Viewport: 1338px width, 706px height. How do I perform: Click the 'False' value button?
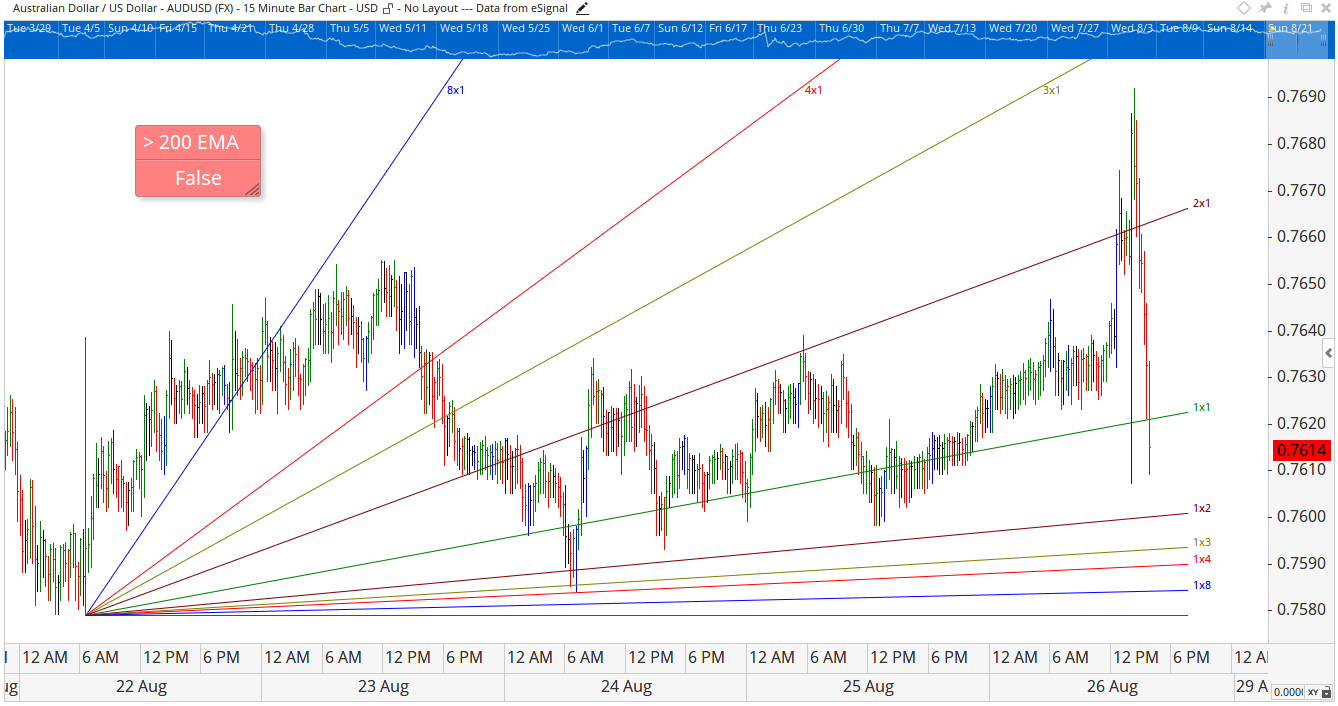coord(198,178)
